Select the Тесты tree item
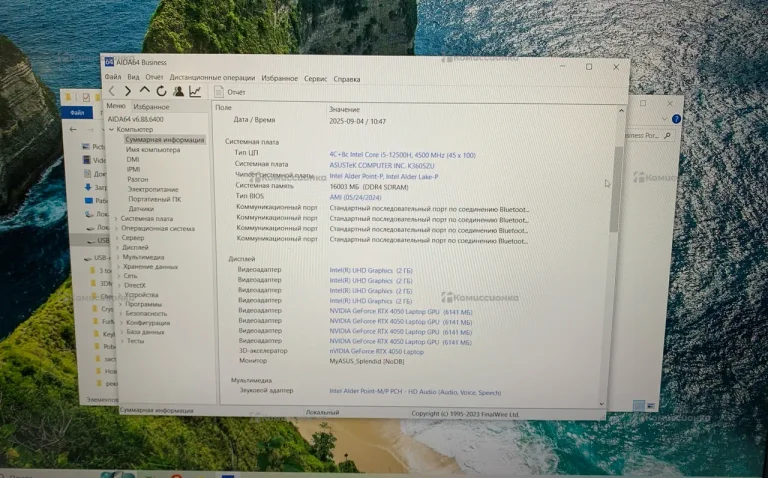The image size is (768, 478). pyautogui.click(x=136, y=341)
